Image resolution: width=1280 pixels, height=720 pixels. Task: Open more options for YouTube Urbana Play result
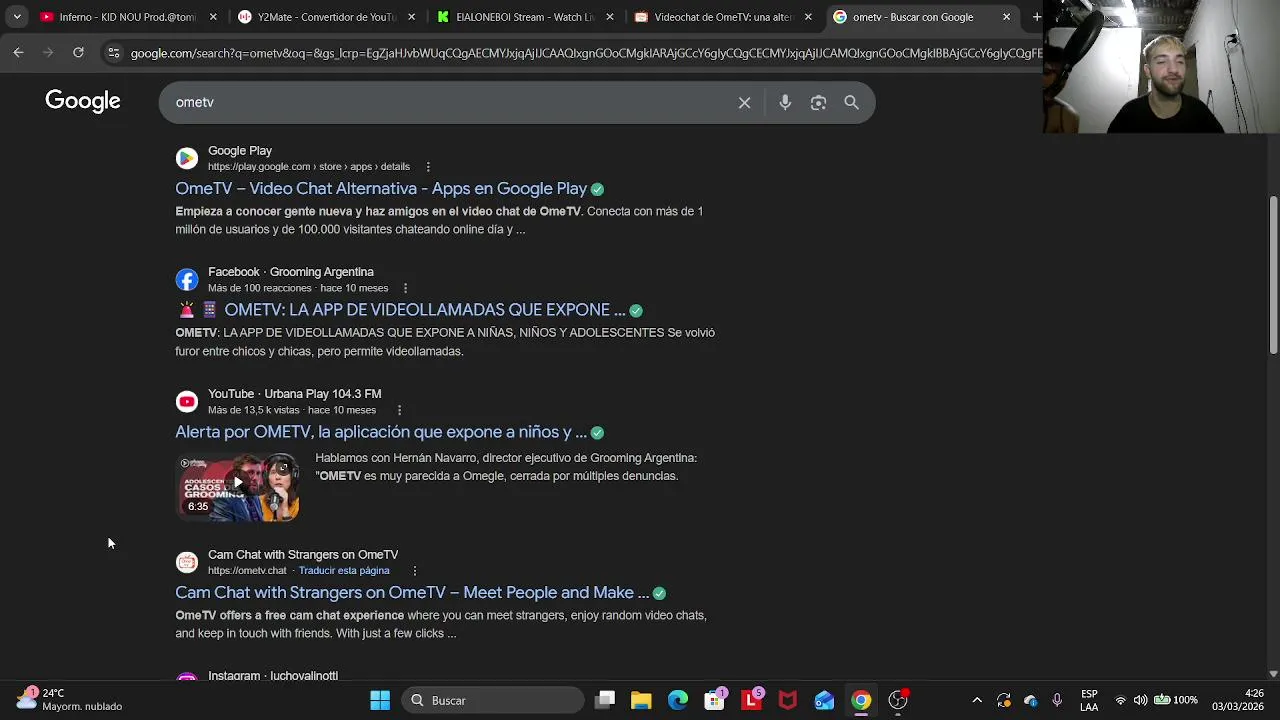pos(399,410)
